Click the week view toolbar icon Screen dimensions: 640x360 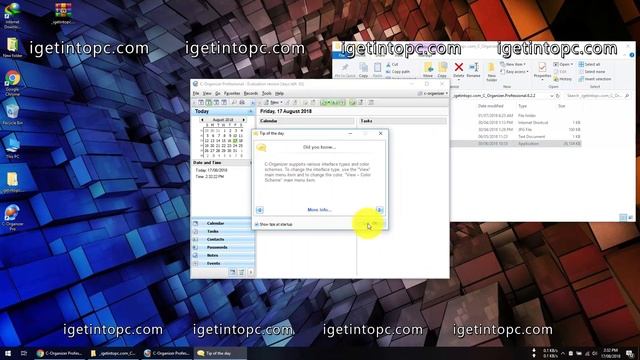point(209,102)
